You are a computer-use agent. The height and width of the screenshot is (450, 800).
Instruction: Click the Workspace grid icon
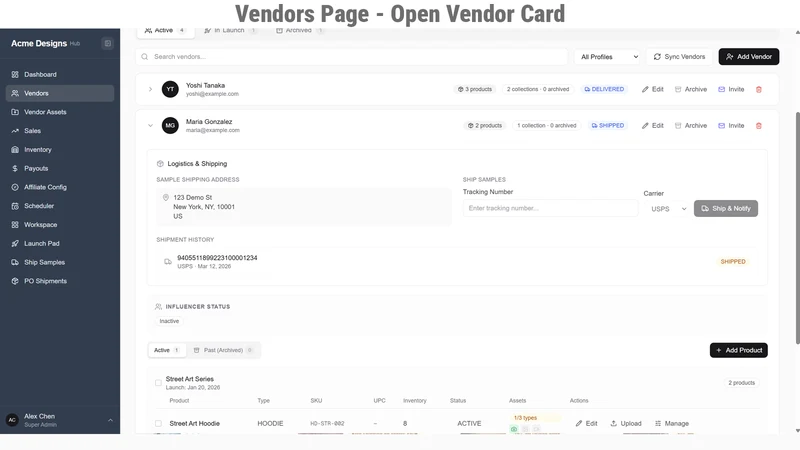tap(15, 225)
